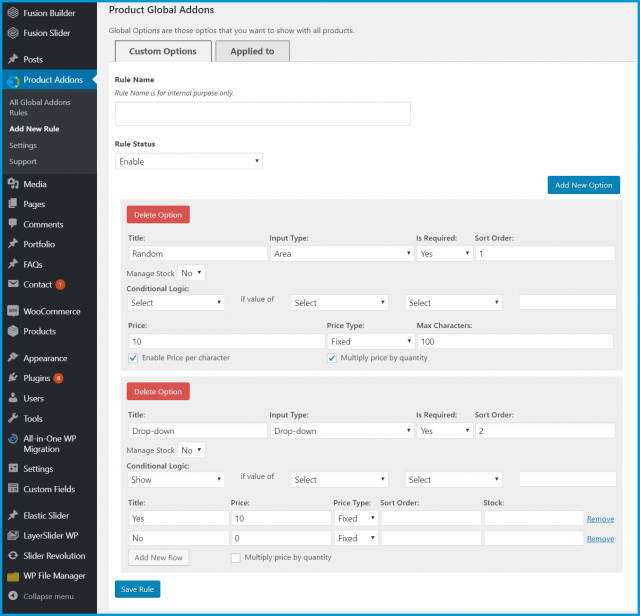Click Remove link for the Yes row

click(x=600, y=519)
